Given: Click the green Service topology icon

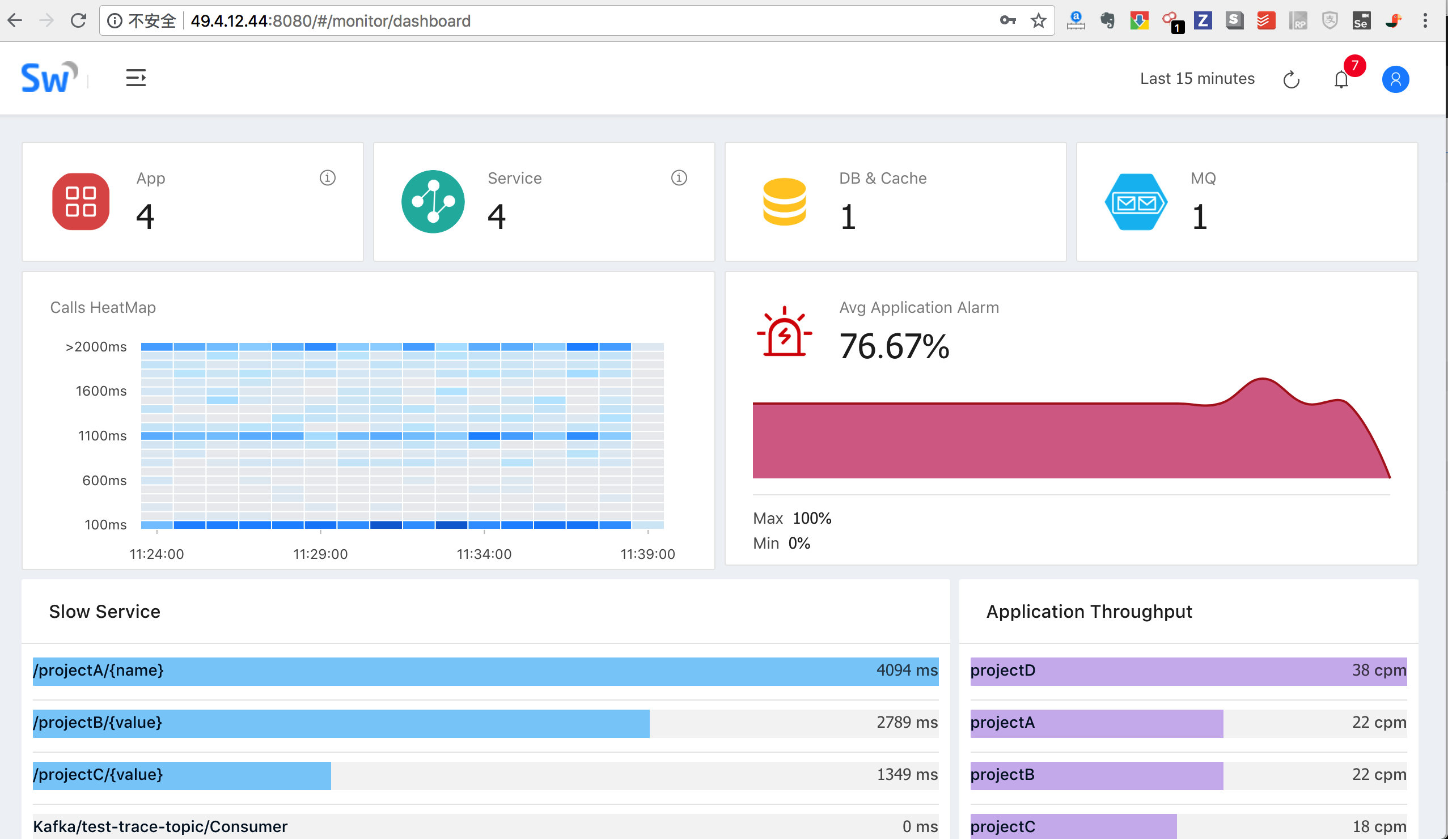Looking at the screenshot, I should pyautogui.click(x=433, y=202).
